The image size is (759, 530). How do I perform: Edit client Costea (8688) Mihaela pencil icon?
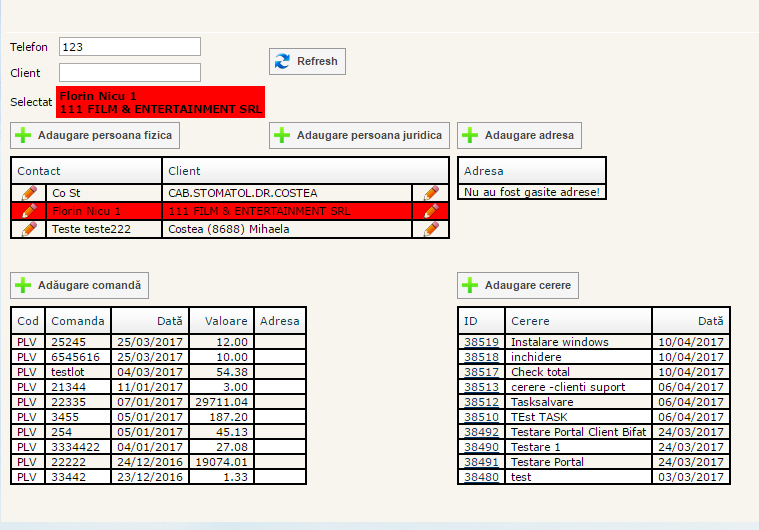pyautogui.click(x=431, y=229)
